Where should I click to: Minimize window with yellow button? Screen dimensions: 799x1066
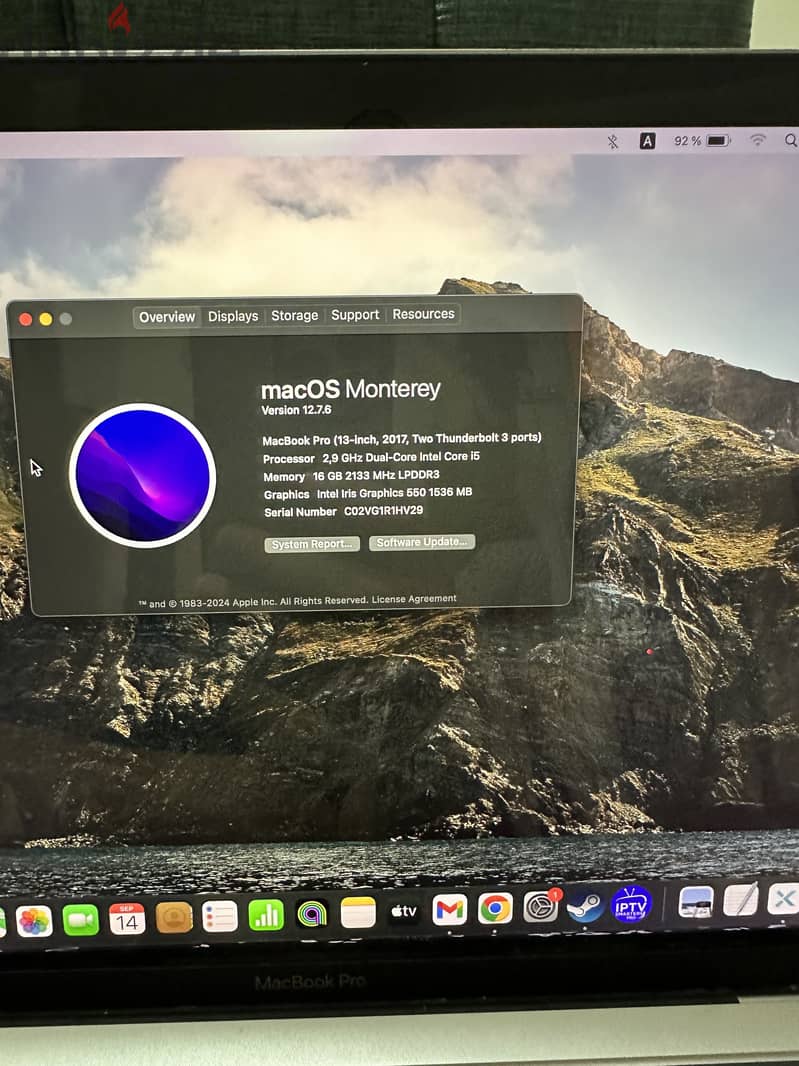46,319
